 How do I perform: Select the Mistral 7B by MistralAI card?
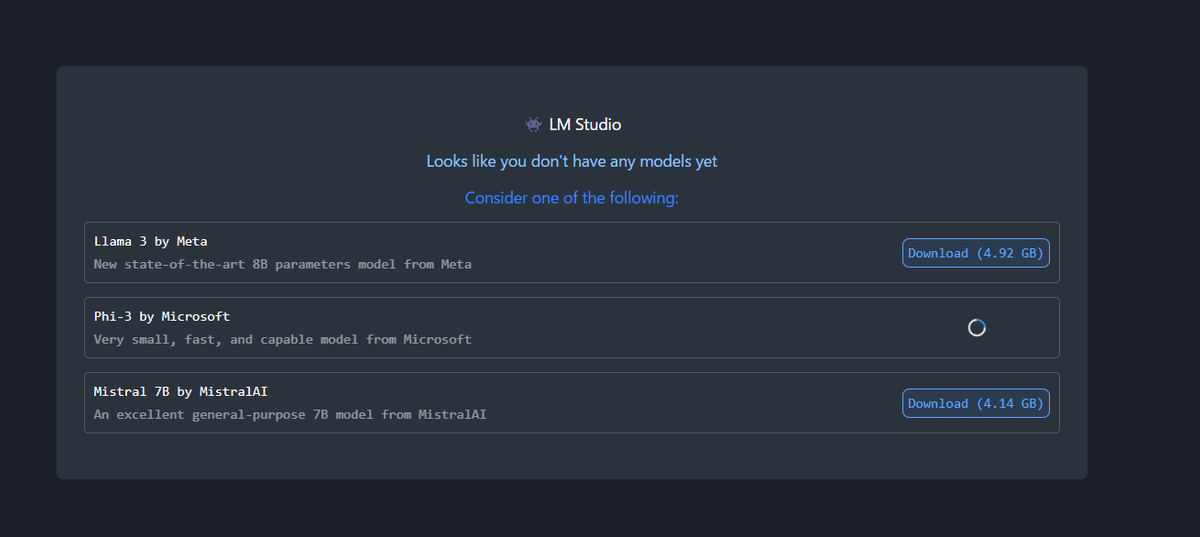572,402
